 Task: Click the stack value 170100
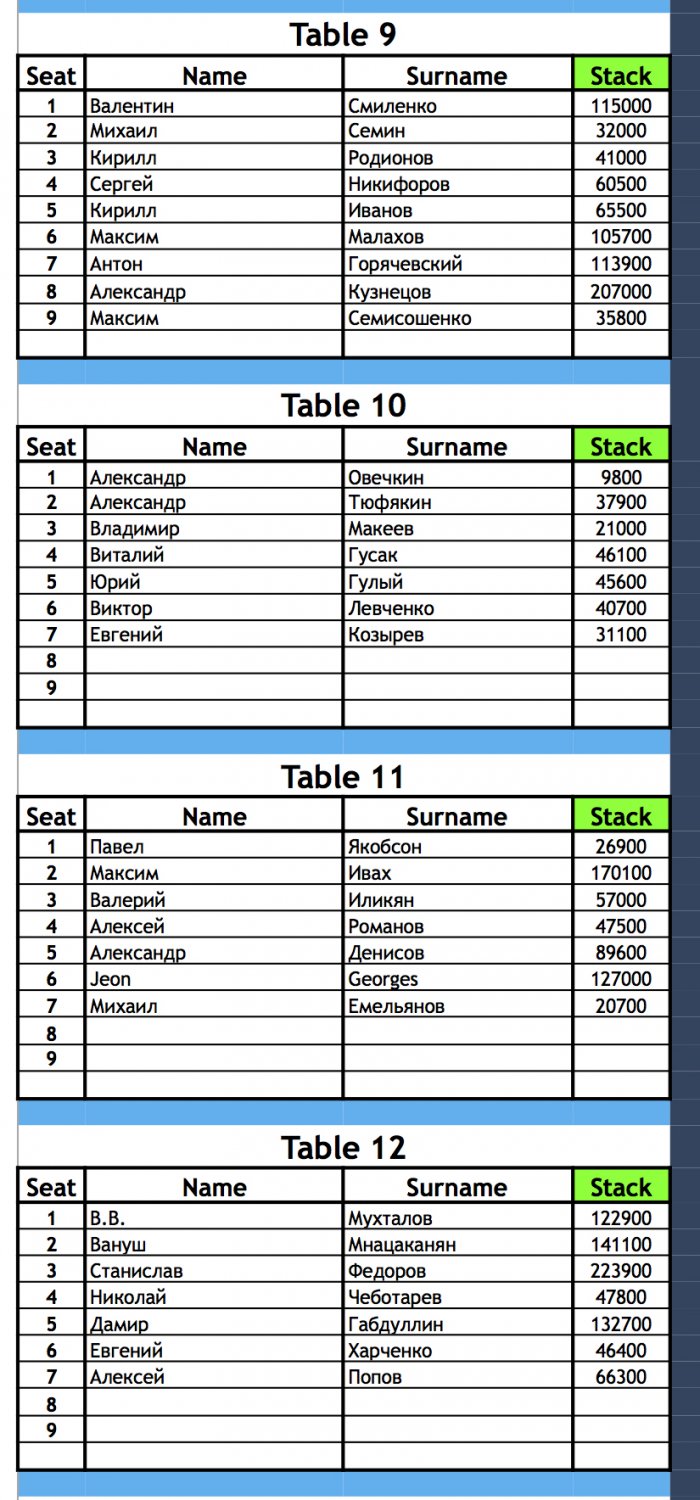(x=620, y=873)
